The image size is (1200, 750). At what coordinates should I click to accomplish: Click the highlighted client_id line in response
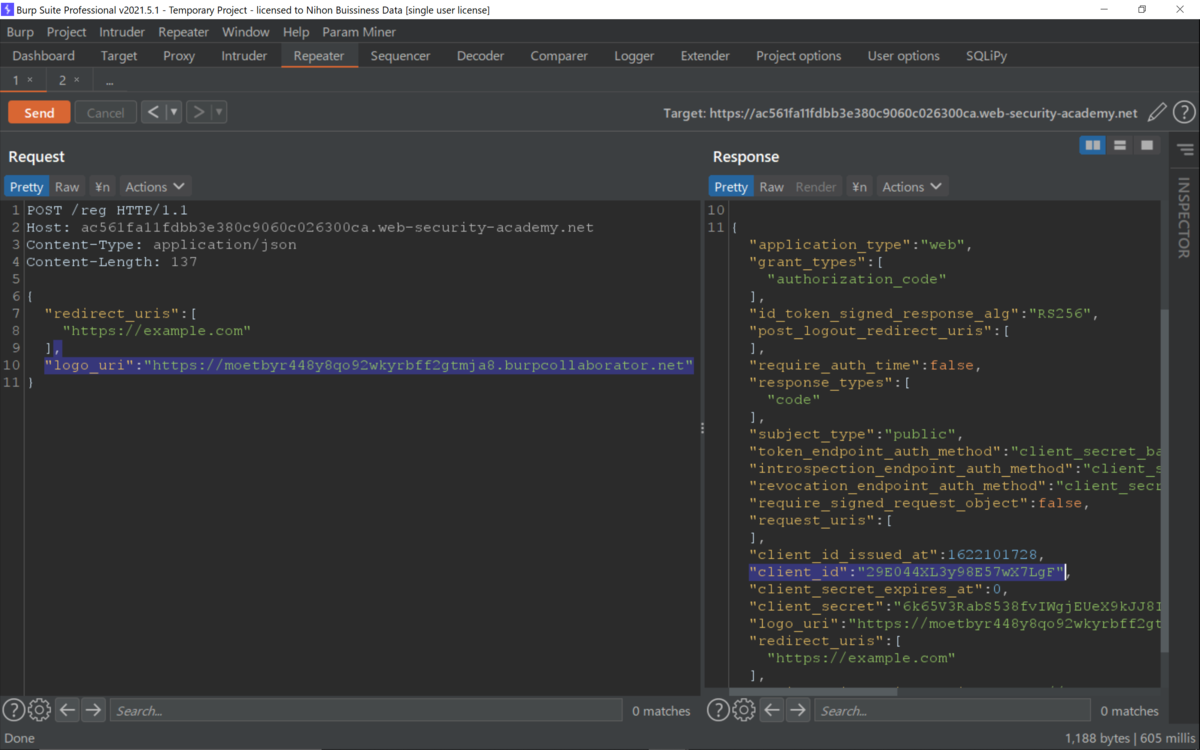pyautogui.click(x=908, y=572)
